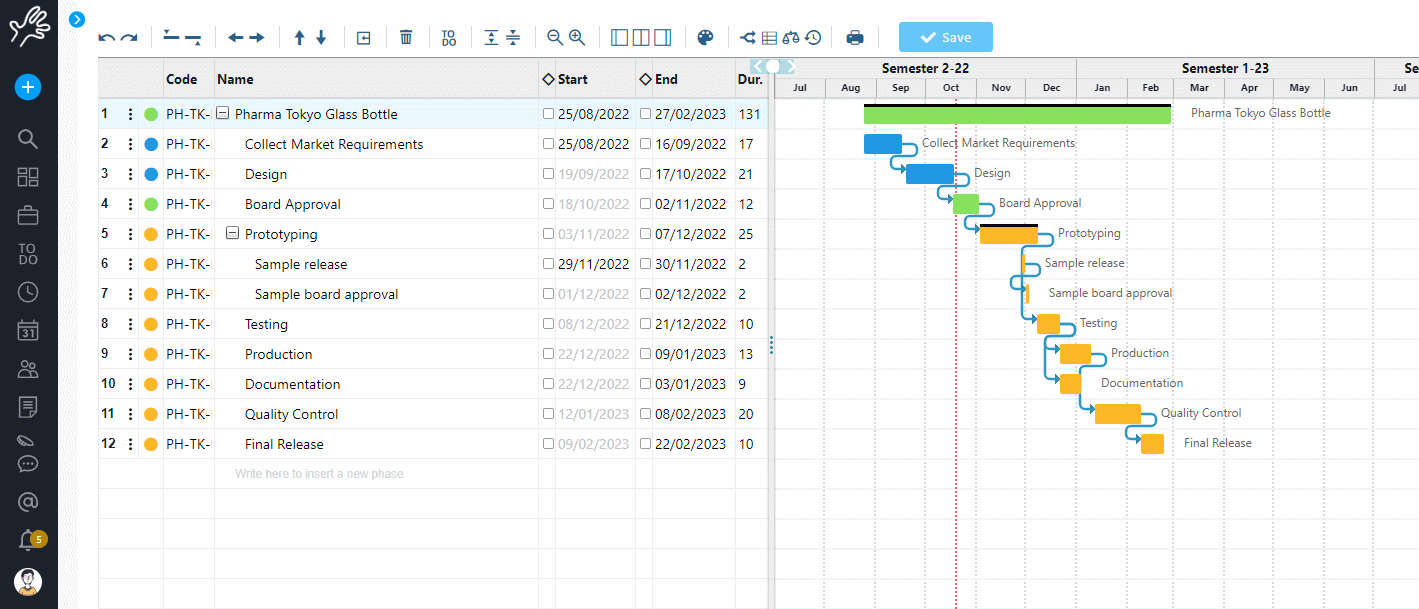1419x609 pixels.
Task: Select the delete task trash icon
Action: tap(405, 37)
